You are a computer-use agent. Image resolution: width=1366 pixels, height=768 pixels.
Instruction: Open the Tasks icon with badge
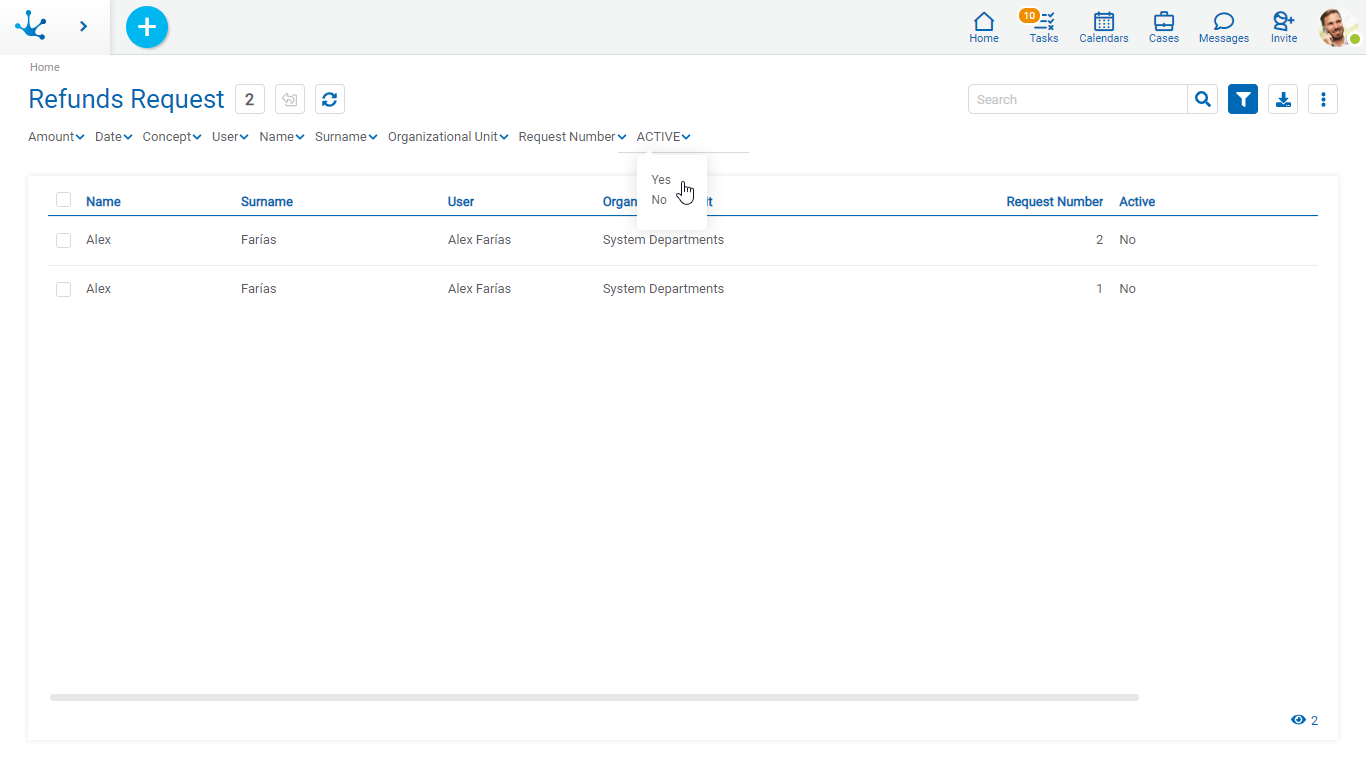(1043, 27)
